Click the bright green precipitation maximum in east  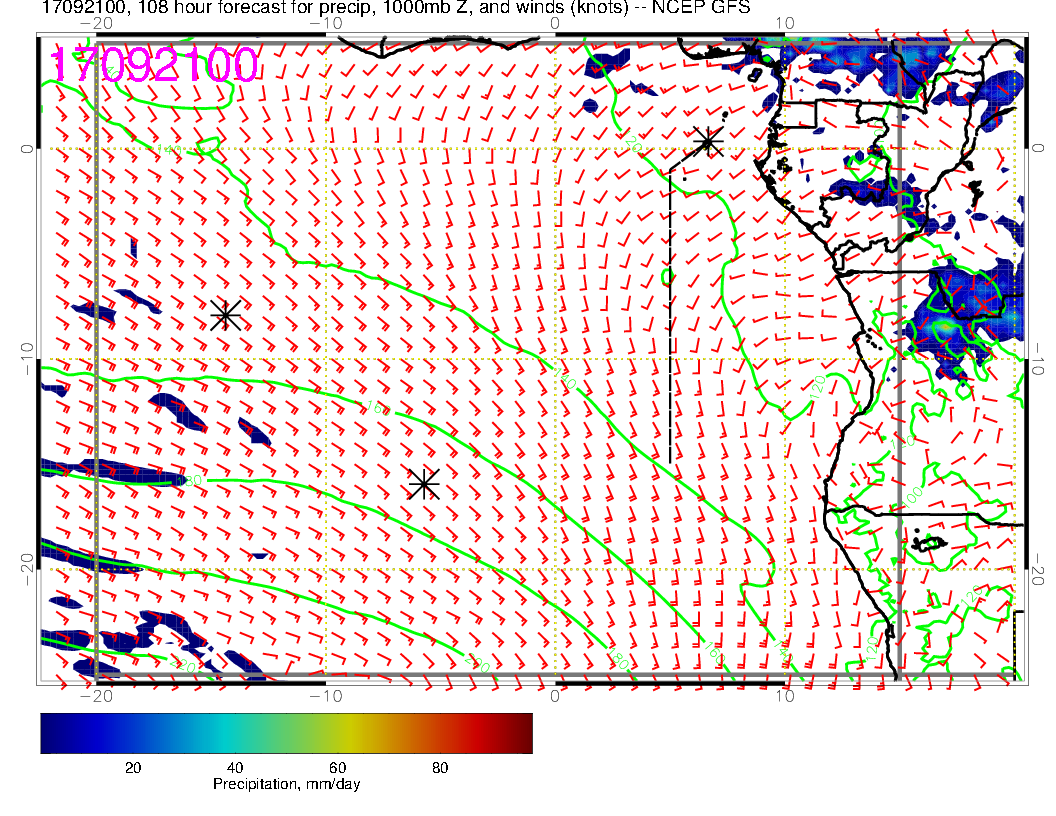click(x=944, y=326)
